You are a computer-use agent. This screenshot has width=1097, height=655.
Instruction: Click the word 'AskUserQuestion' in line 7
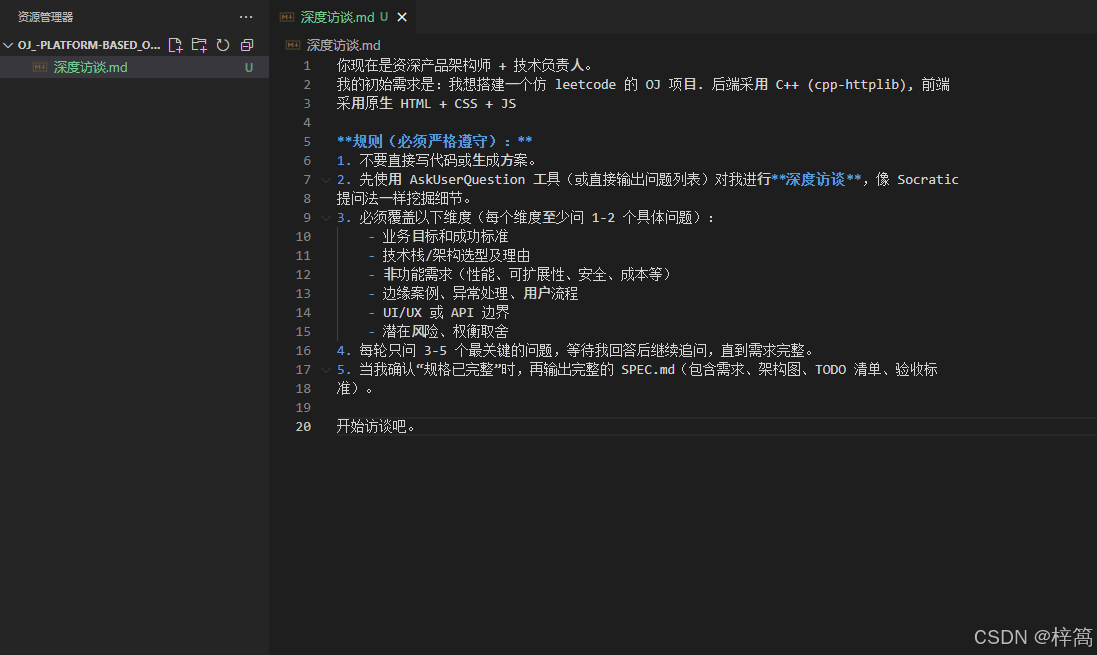click(x=467, y=180)
